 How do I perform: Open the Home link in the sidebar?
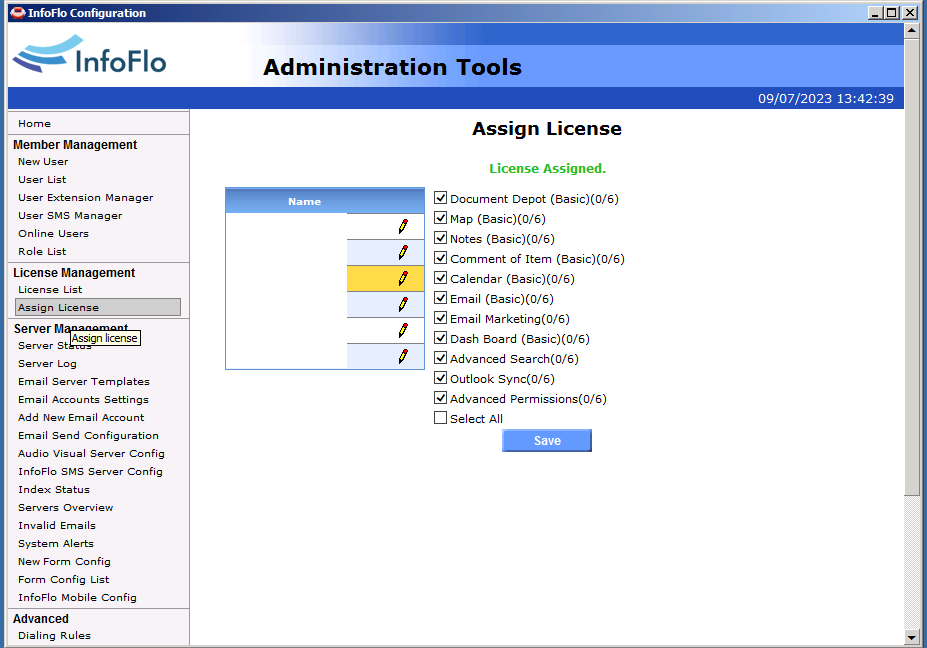[x=34, y=124]
